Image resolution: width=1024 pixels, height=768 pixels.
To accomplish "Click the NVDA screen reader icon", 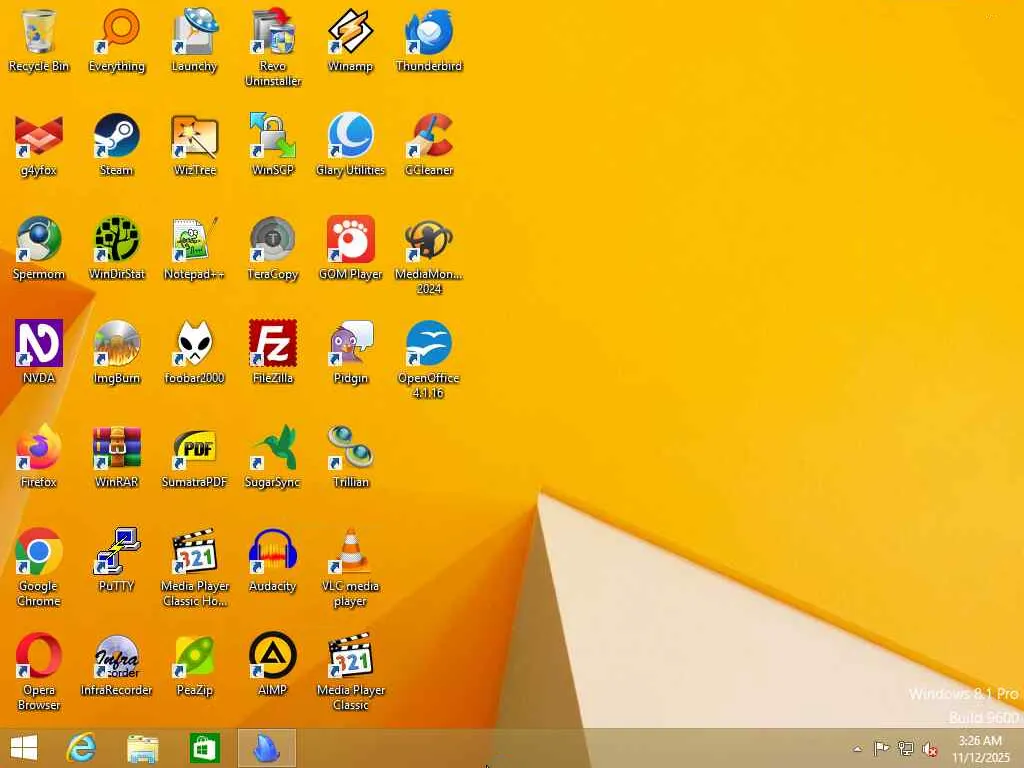I will [39, 353].
